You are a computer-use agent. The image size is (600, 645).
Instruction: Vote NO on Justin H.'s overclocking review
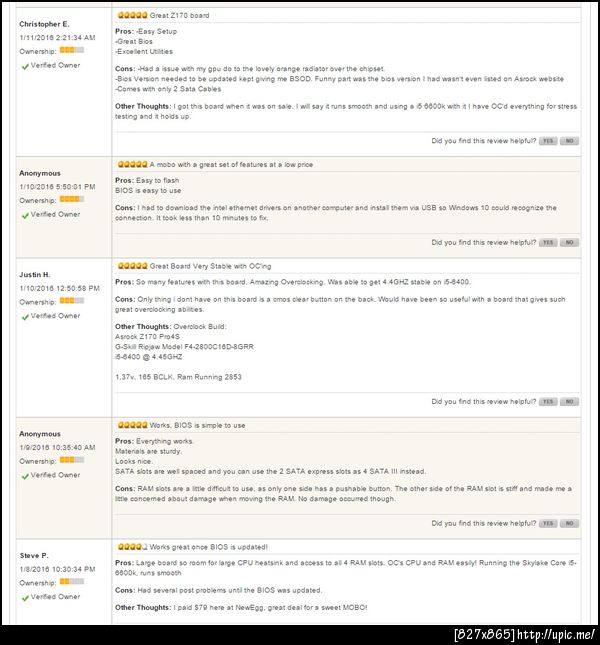click(569, 401)
